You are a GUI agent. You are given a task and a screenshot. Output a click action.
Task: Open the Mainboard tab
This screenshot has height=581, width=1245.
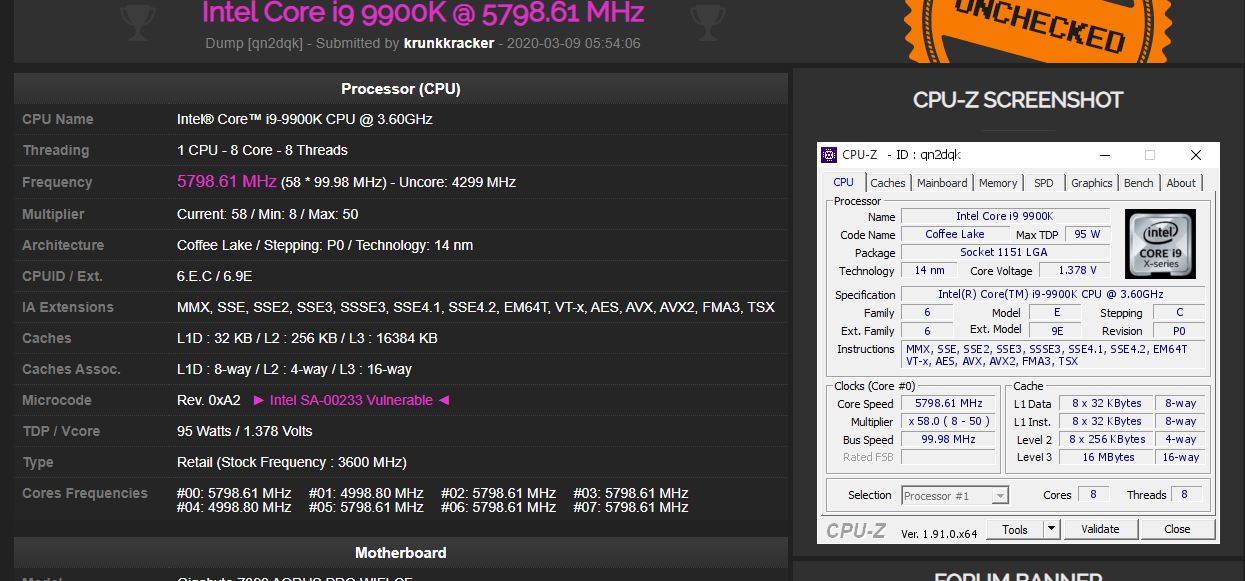click(x=942, y=183)
